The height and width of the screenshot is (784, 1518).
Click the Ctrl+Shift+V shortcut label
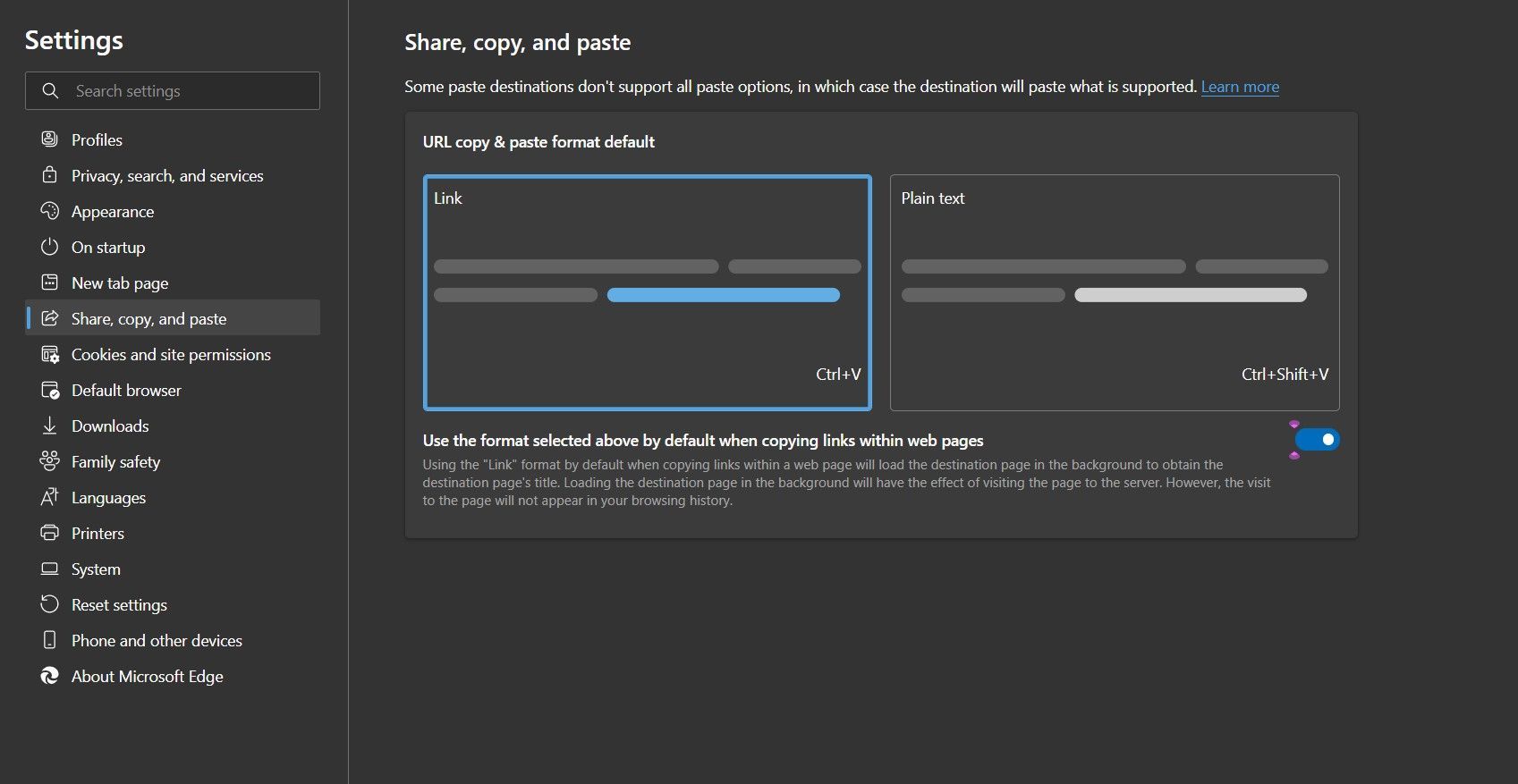[1285, 375]
